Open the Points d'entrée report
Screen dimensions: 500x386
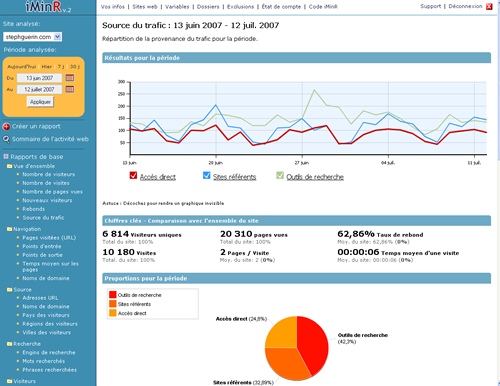tap(42, 246)
